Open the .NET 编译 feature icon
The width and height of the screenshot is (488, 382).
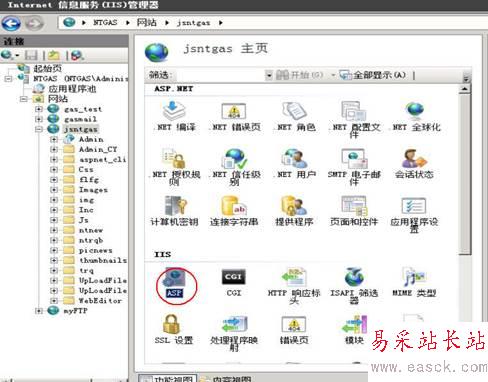pos(174,111)
